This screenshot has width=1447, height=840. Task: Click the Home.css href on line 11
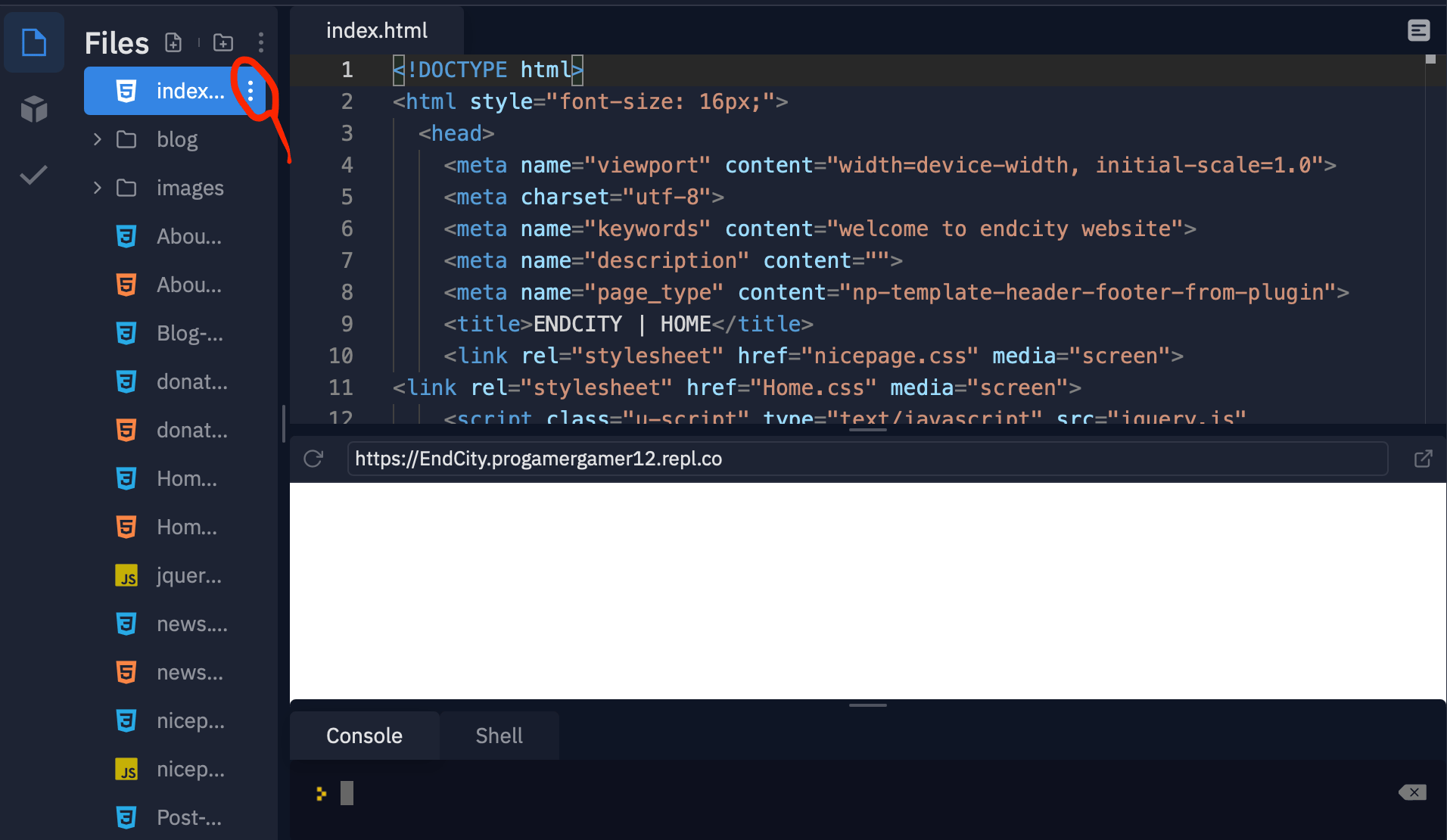pyautogui.click(x=814, y=387)
